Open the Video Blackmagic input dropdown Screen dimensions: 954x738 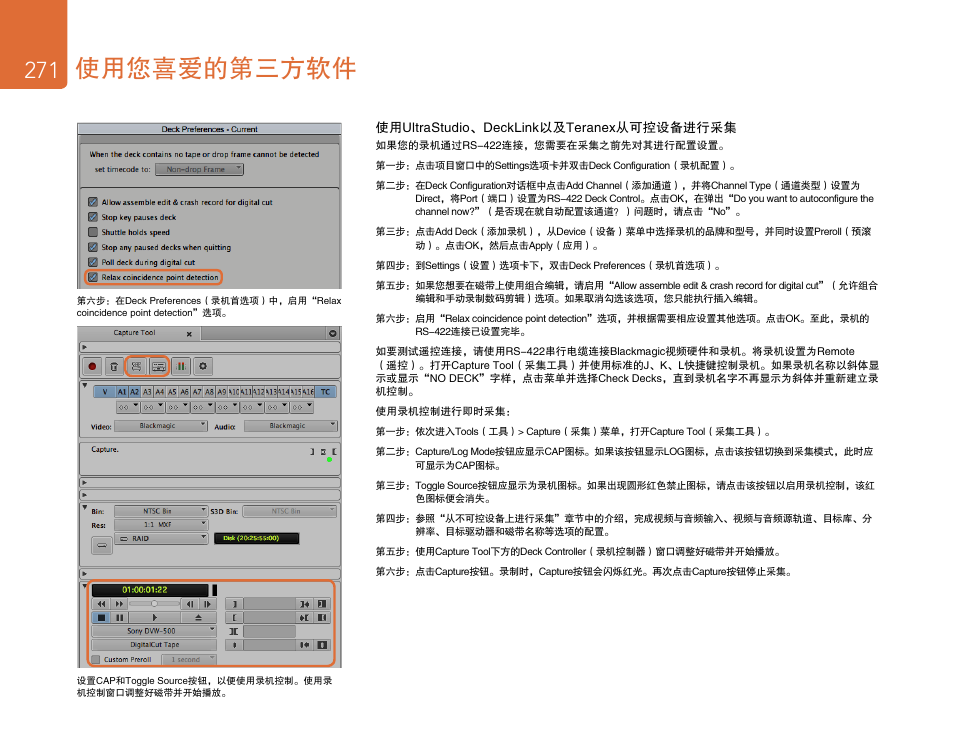coord(161,426)
